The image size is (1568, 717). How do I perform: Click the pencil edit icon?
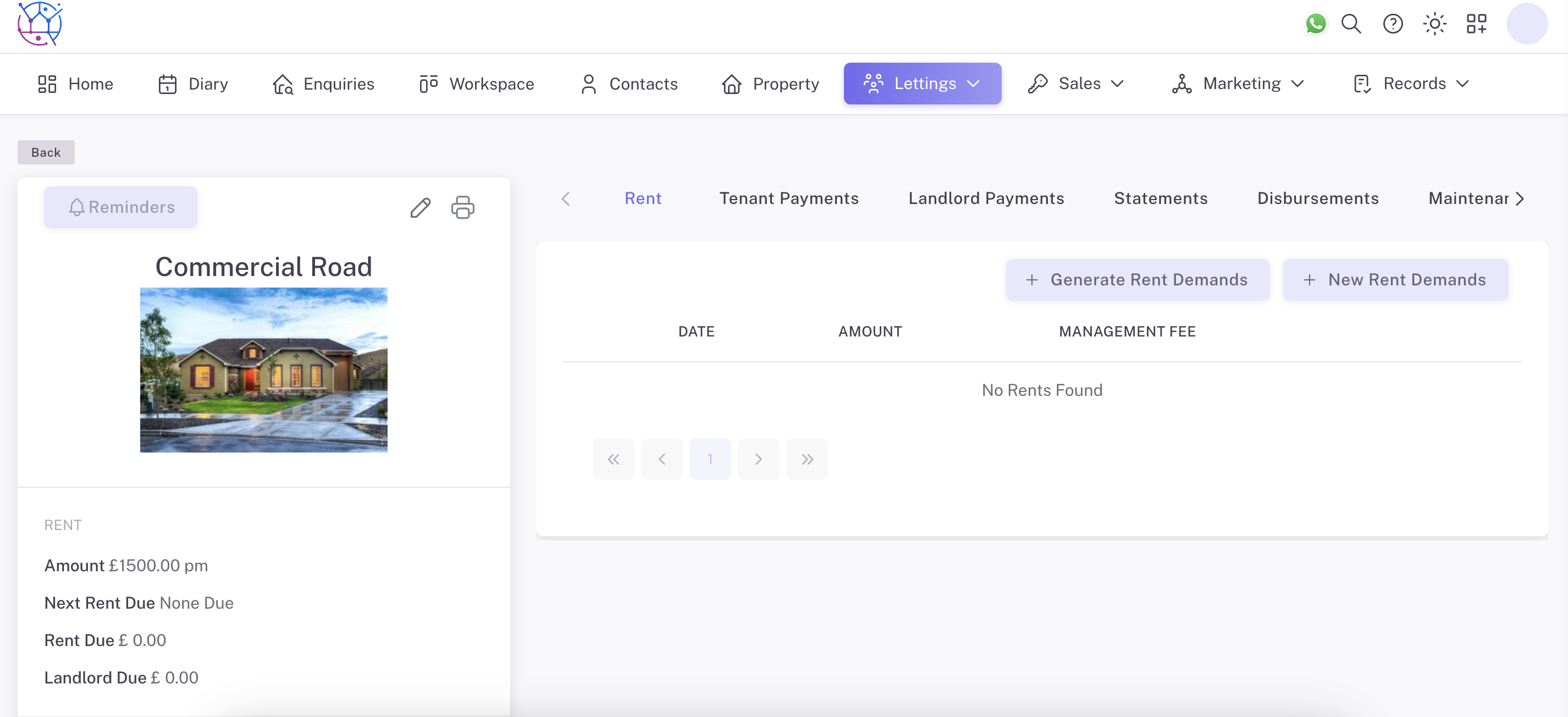(420, 208)
